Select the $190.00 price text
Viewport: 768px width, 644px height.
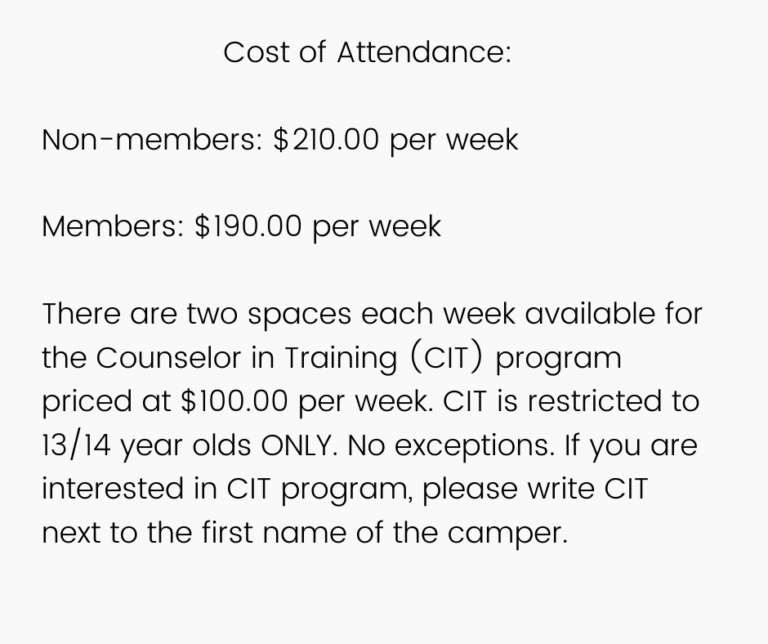[x=248, y=227]
